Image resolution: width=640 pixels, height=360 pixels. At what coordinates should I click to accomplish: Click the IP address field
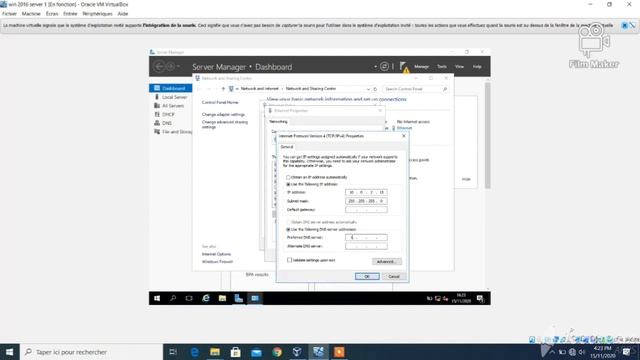pos(366,192)
